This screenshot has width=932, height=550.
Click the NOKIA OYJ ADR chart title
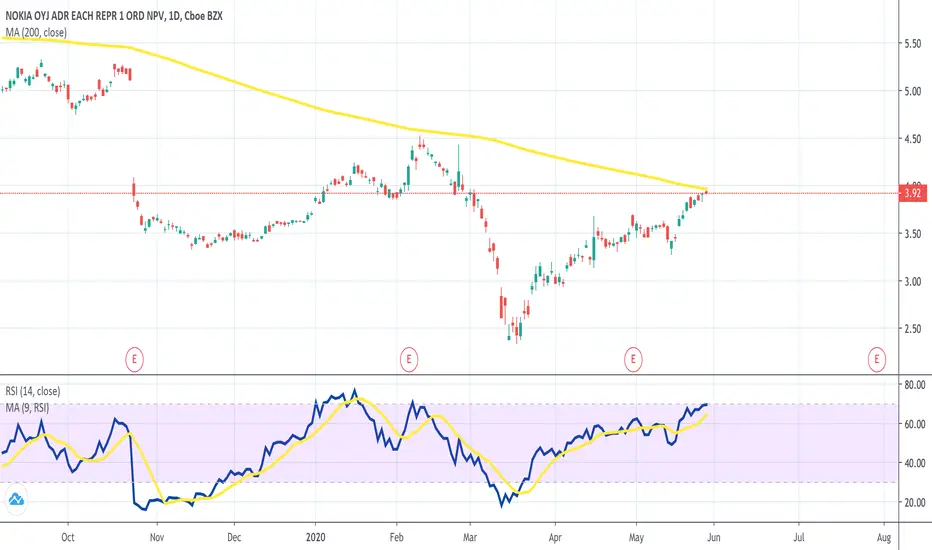coord(114,16)
